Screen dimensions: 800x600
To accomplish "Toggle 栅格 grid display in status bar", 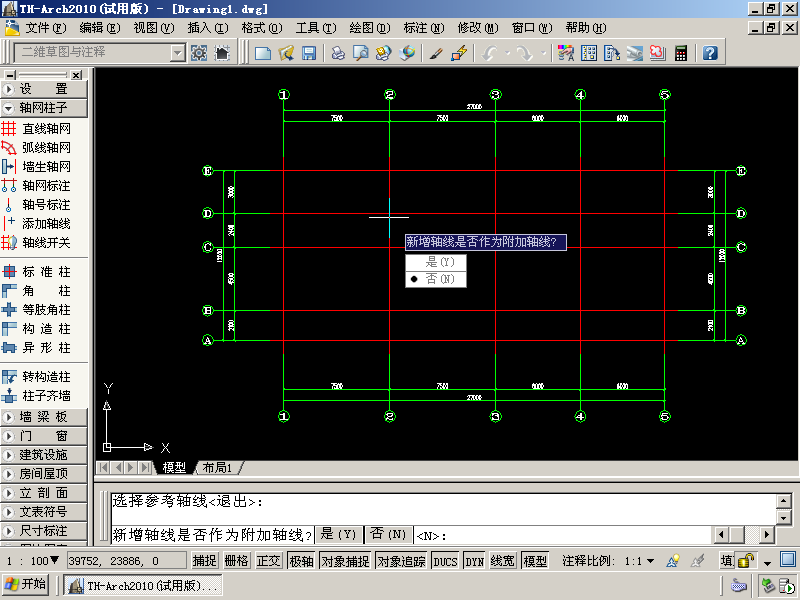I will tap(236, 561).
